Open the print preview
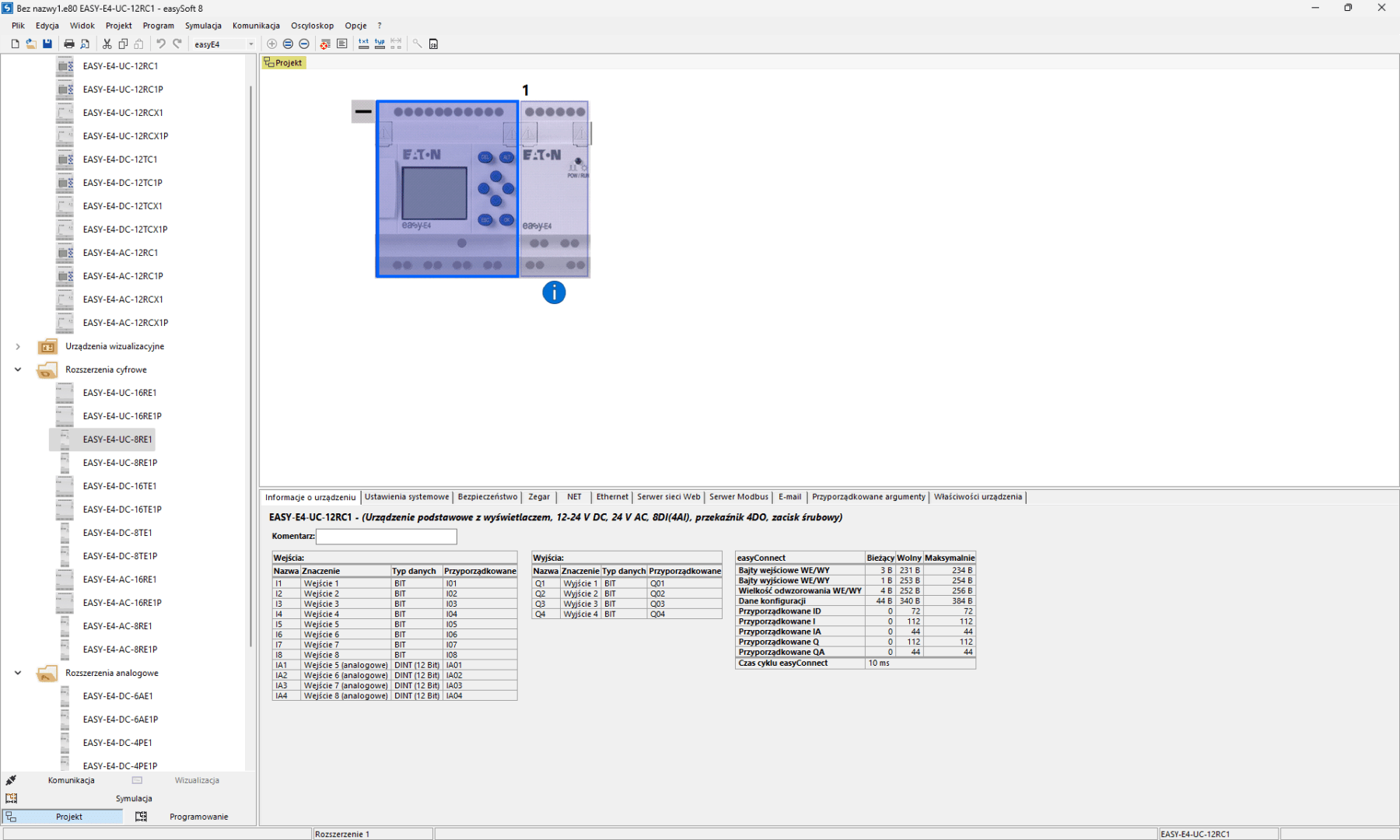Image resolution: width=1400 pixels, height=840 pixels. click(x=86, y=44)
